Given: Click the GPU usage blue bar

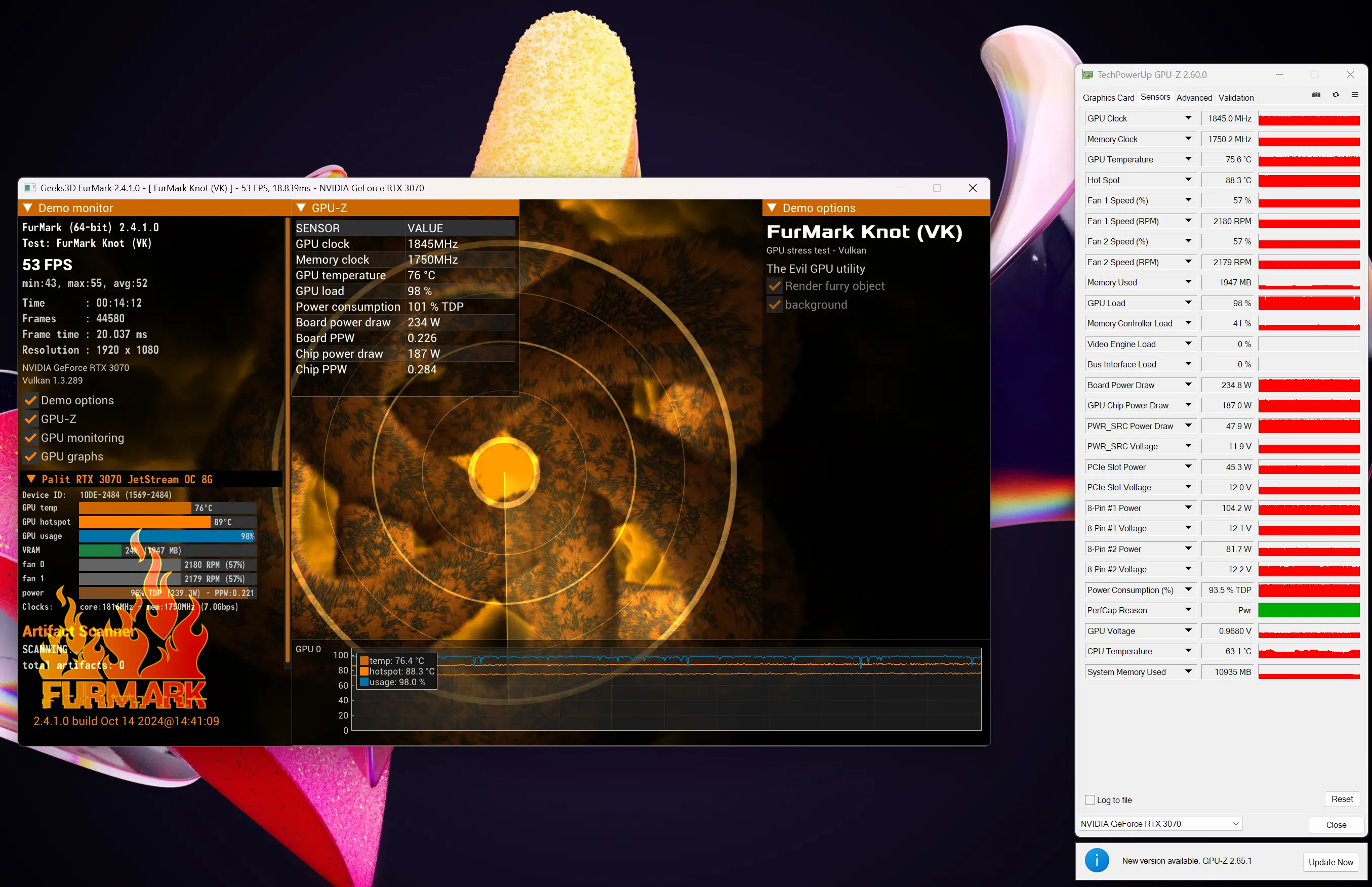Looking at the screenshot, I should [167, 536].
